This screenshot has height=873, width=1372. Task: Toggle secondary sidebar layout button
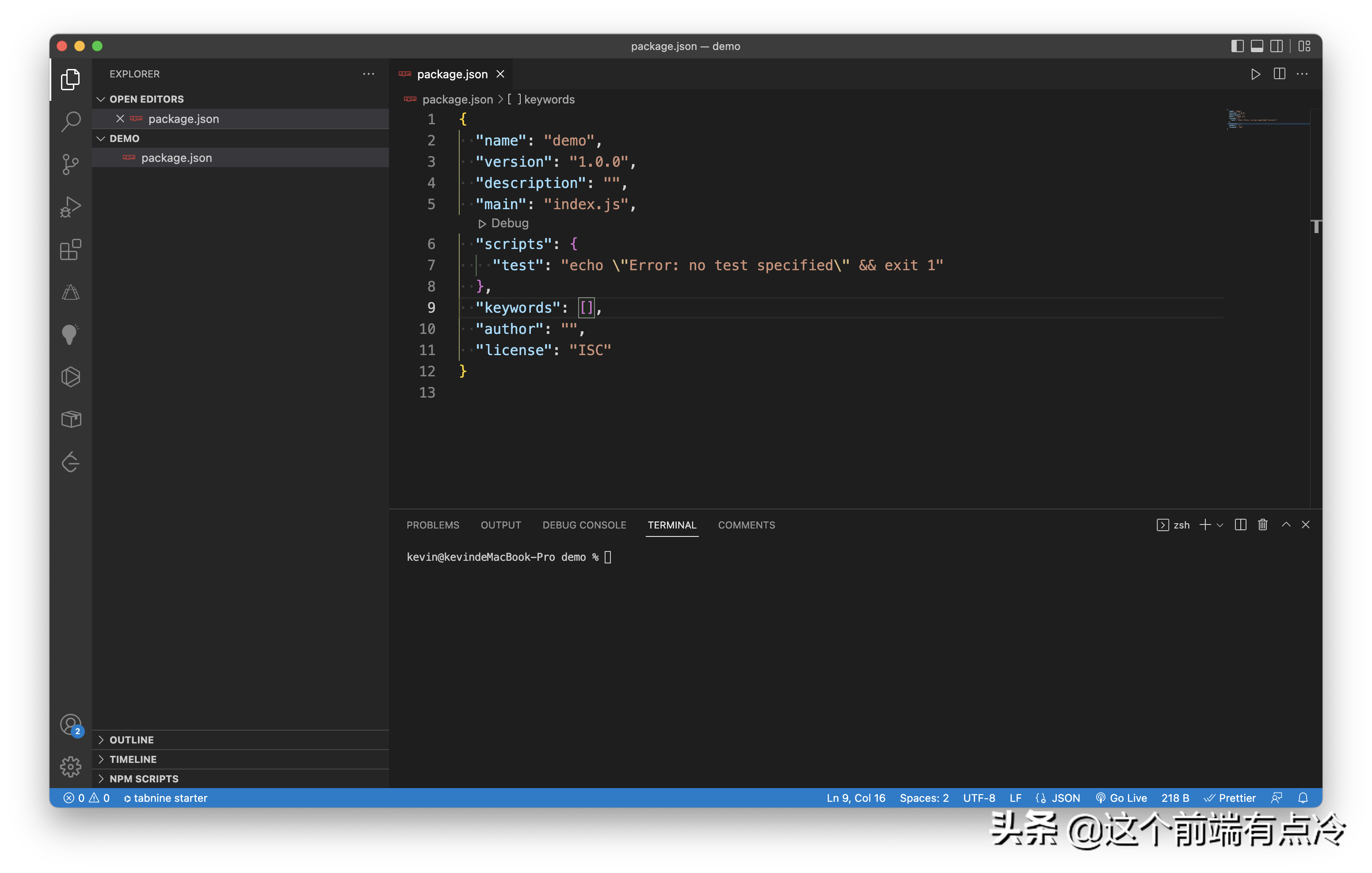point(1277,46)
